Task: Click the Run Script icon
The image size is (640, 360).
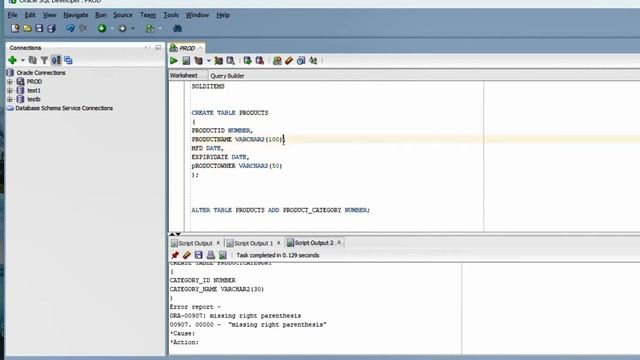Action: (x=186, y=61)
